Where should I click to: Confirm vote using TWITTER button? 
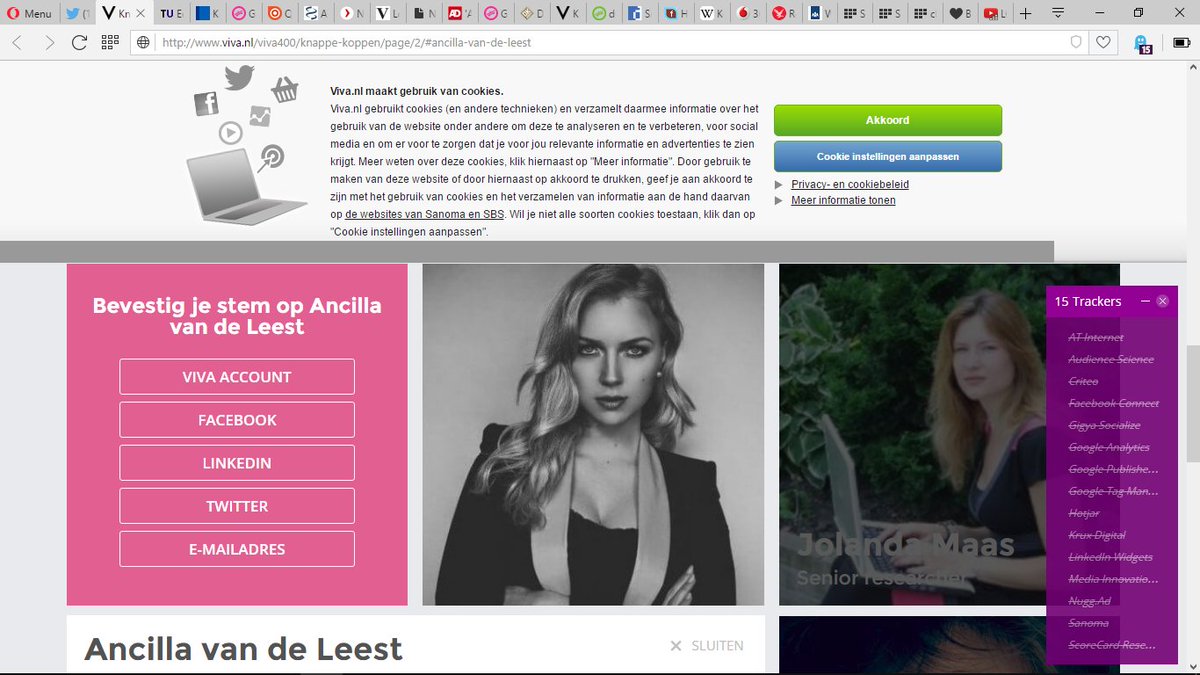tap(237, 506)
